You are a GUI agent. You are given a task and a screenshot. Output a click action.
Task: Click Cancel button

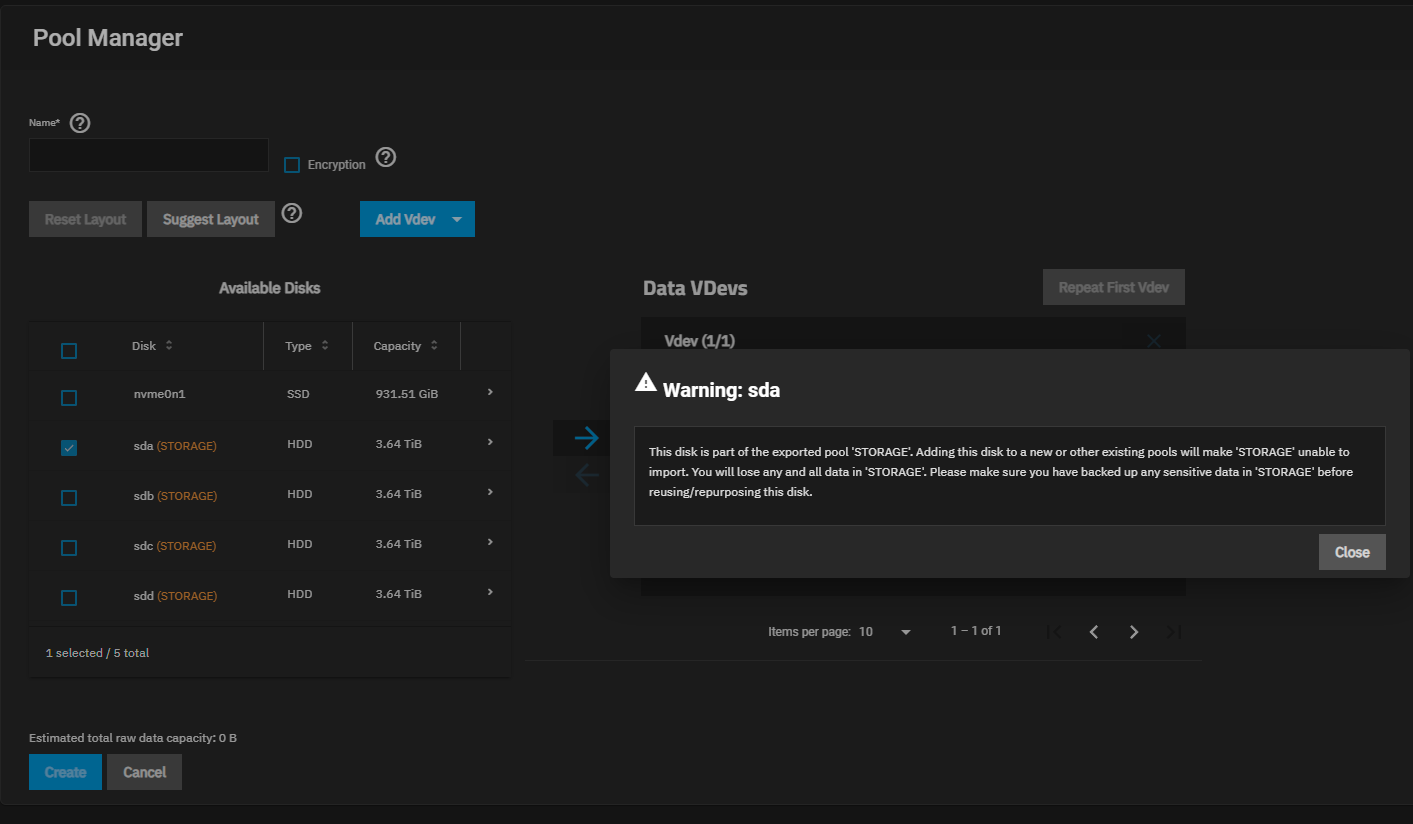(144, 772)
